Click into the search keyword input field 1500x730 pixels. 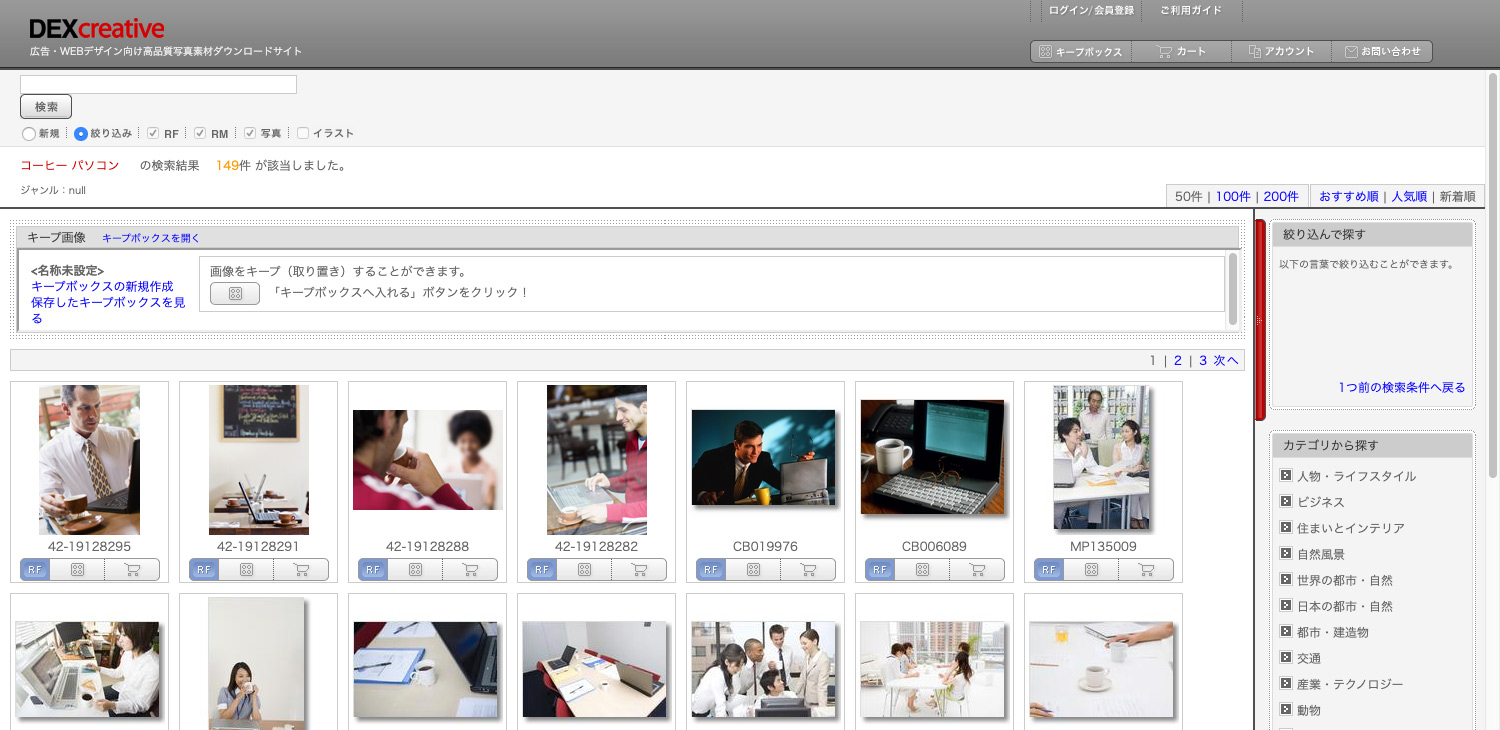click(158, 84)
